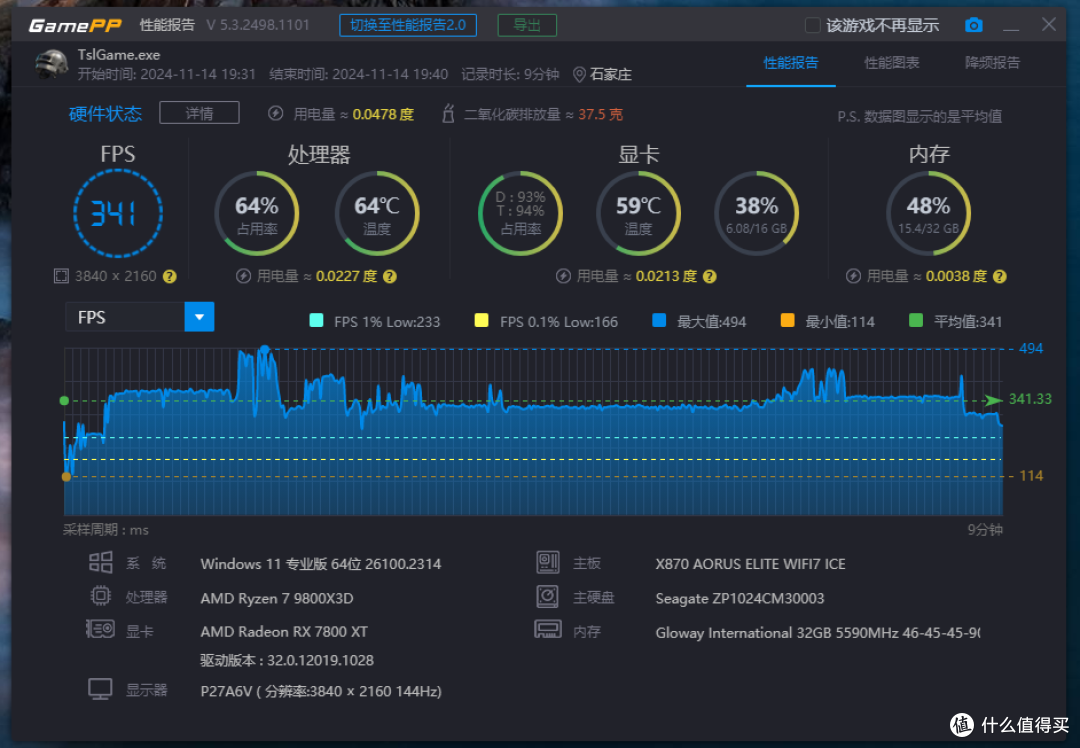Minimize the GamePP report window

pos(1011,28)
